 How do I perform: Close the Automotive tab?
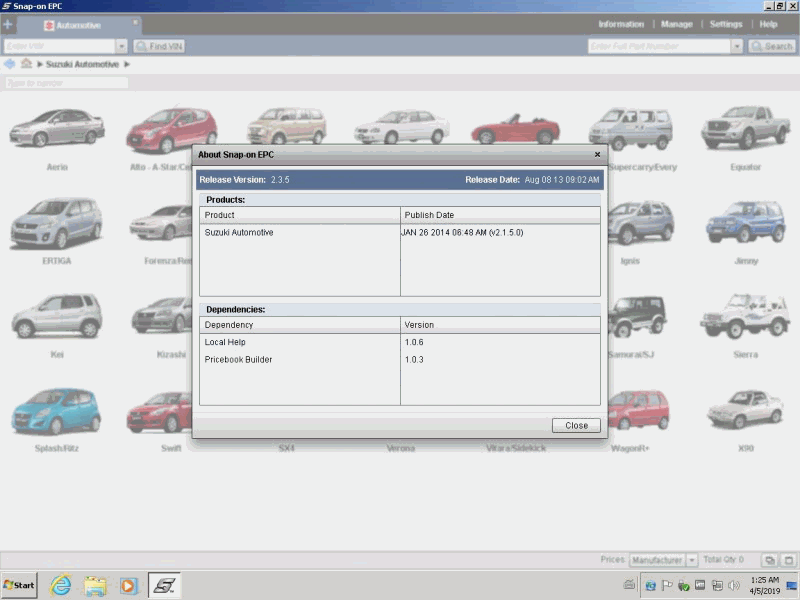pos(135,22)
